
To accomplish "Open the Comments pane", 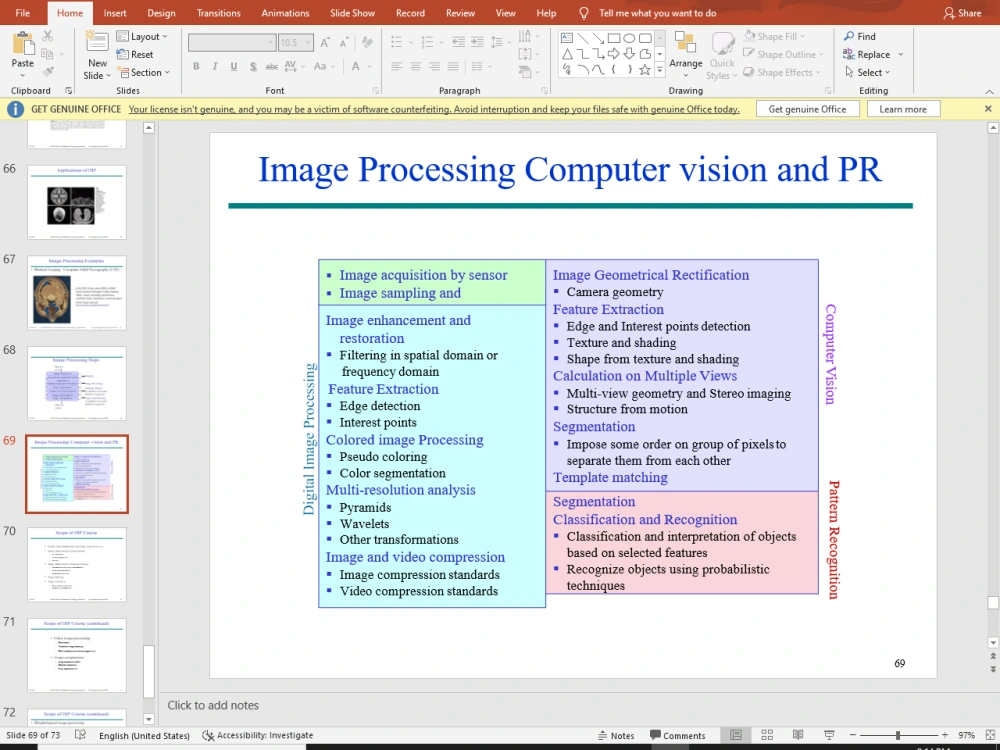I will pyautogui.click(x=677, y=735).
